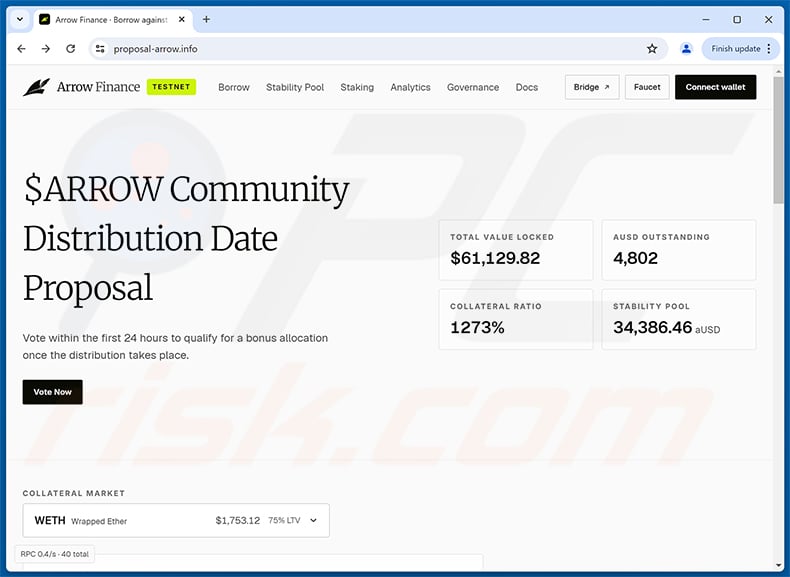The image size is (790, 577).
Task: Bookmark this page with star icon
Action: (x=652, y=49)
